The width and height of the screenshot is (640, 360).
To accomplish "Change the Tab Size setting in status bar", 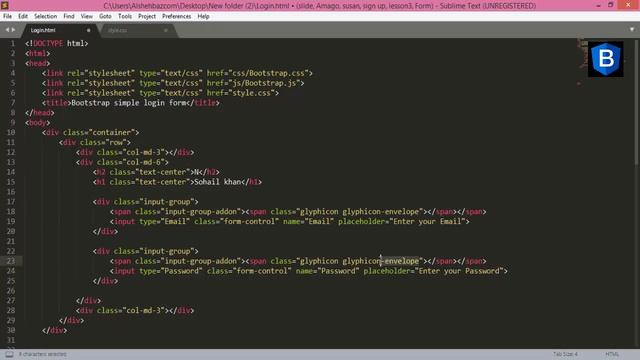I will click(565, 354).
